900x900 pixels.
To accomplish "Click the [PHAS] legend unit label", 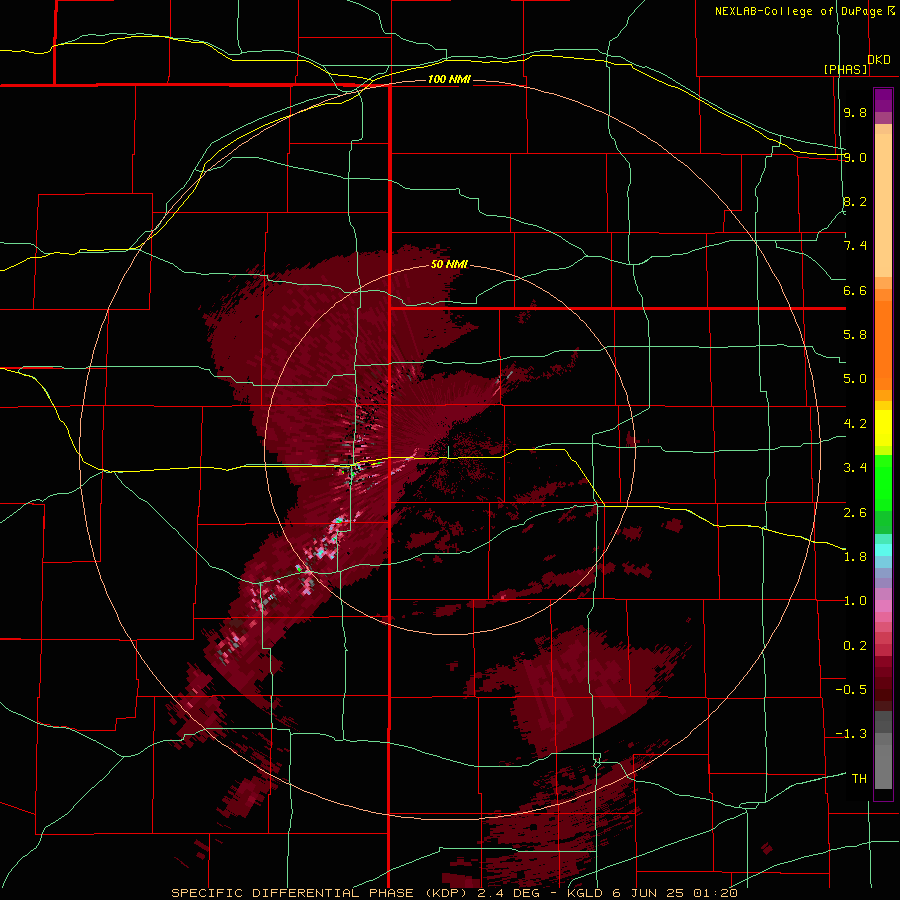I will click(845, 69).
